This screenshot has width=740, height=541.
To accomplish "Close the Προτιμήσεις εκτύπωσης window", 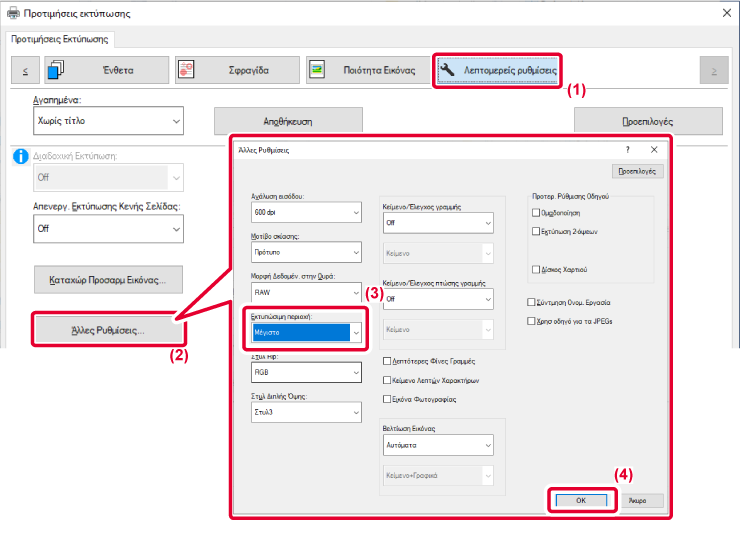I will (727, 13).
